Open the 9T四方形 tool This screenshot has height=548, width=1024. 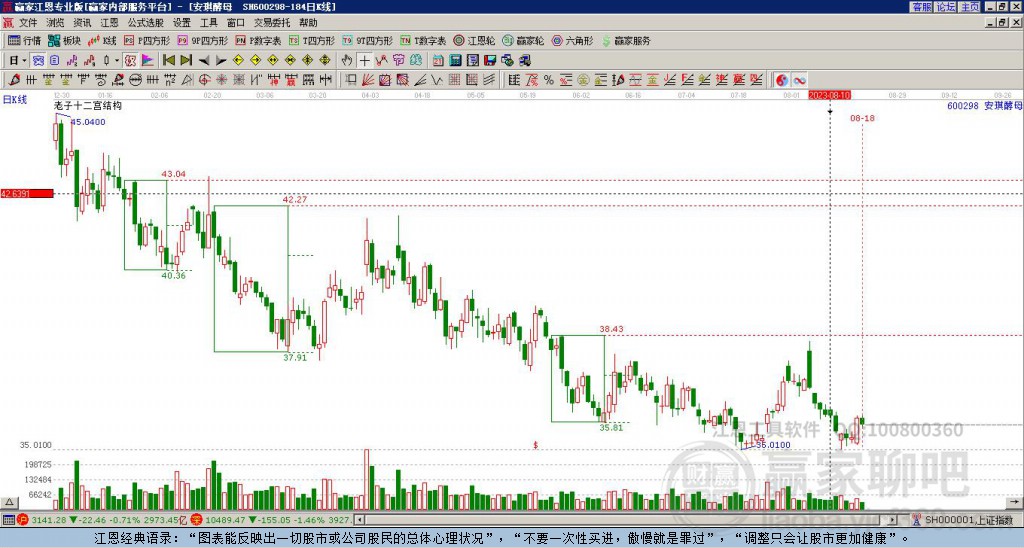(x=367, y=40)
